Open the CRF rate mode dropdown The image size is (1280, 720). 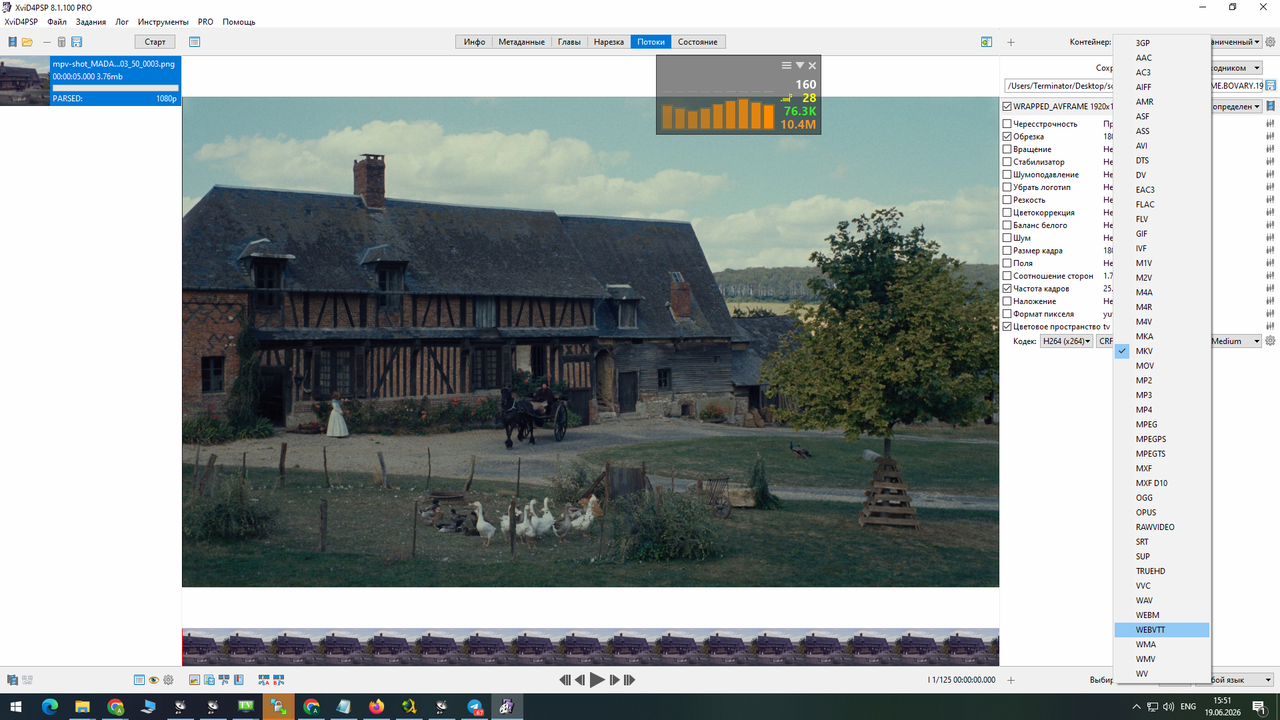click(x=1106, y=341)
